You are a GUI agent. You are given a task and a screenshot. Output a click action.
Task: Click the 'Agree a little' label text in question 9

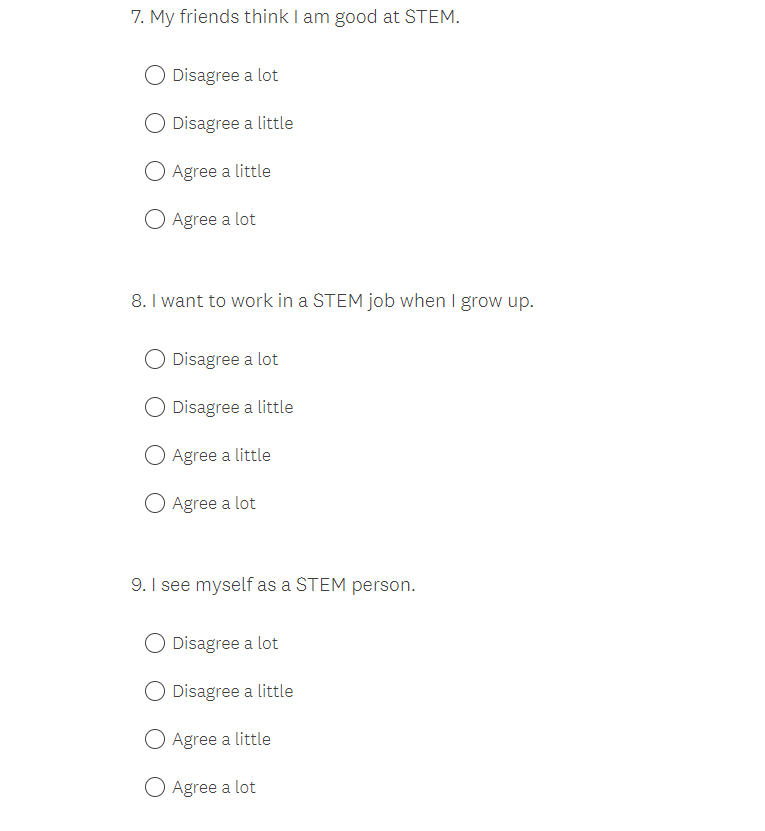click(221, 739)
